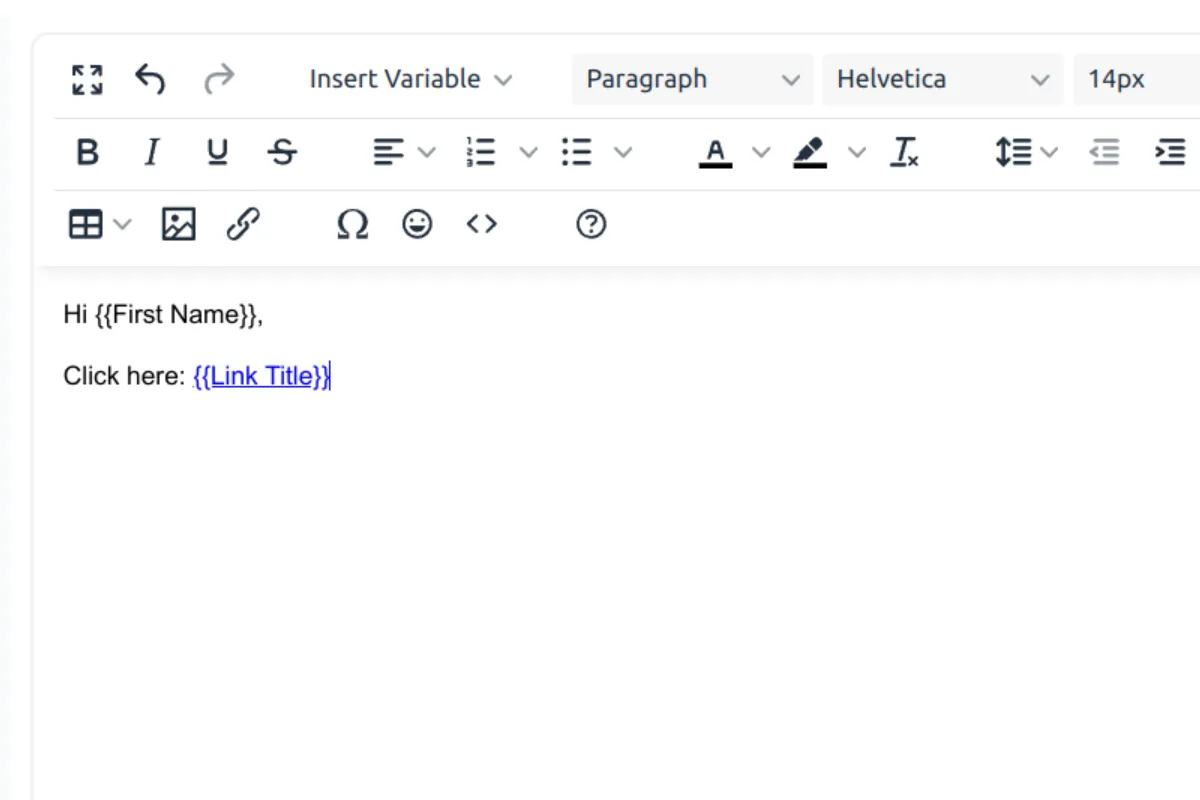This screenshot has height=800, width=1200.
Task: Toggle italic formatting
Action: click(151, 152)
